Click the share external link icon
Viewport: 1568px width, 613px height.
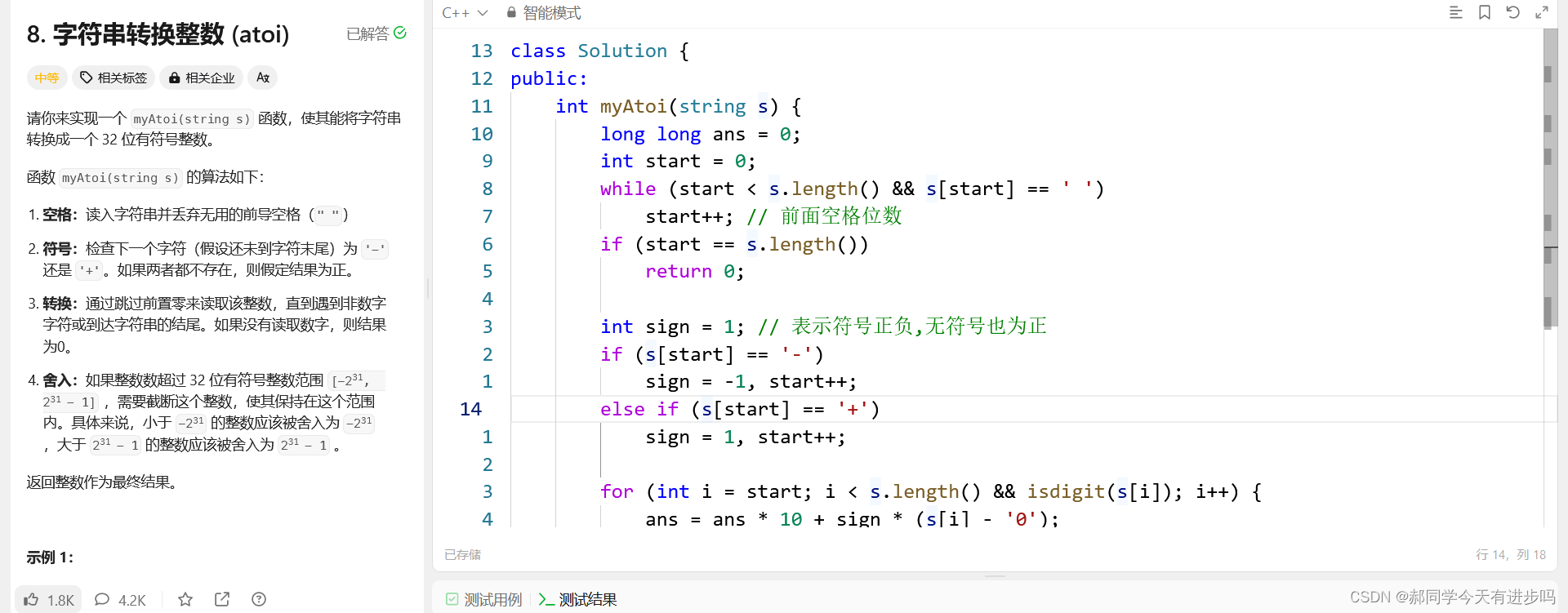pyautogui.click(x=222, y=600)
